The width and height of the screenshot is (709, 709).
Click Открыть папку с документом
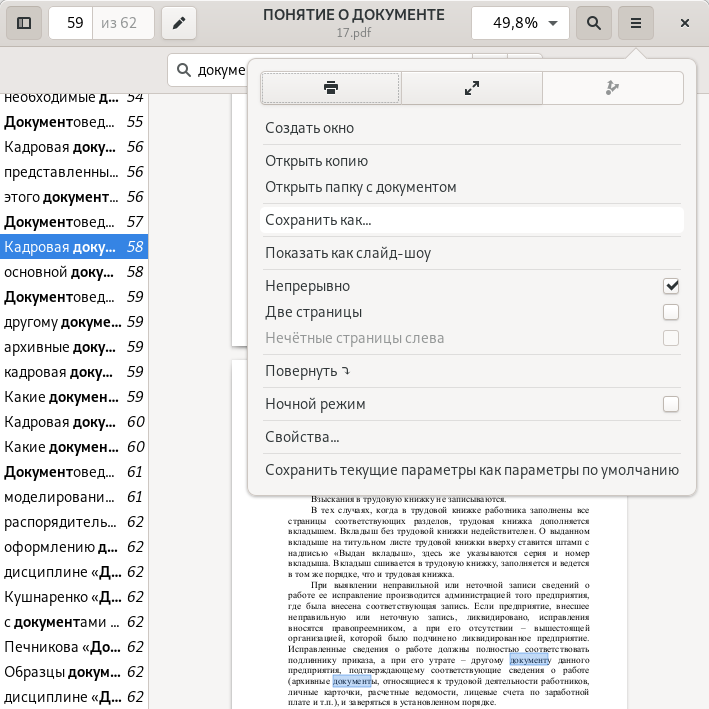coord(360,187)
